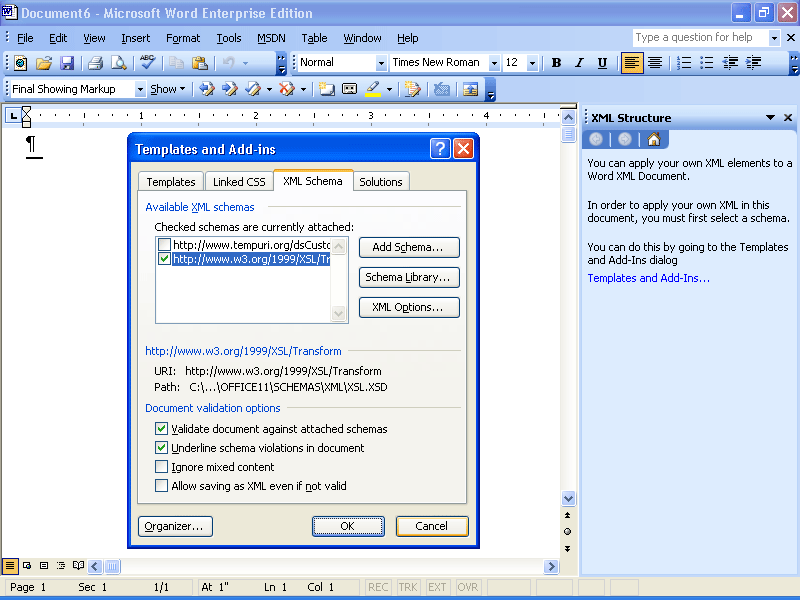
Task: Toggle Bold formatting in the toolbar
Action: 556,62
